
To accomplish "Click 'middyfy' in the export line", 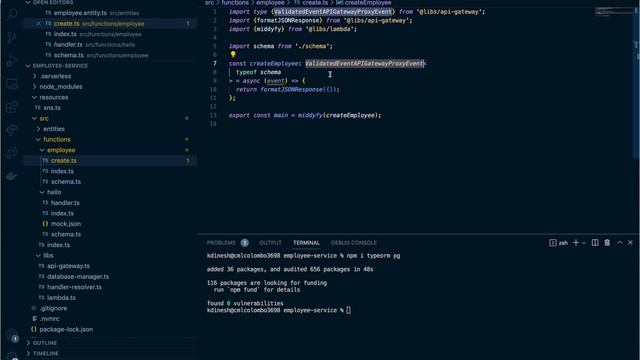I will (310, 116).
